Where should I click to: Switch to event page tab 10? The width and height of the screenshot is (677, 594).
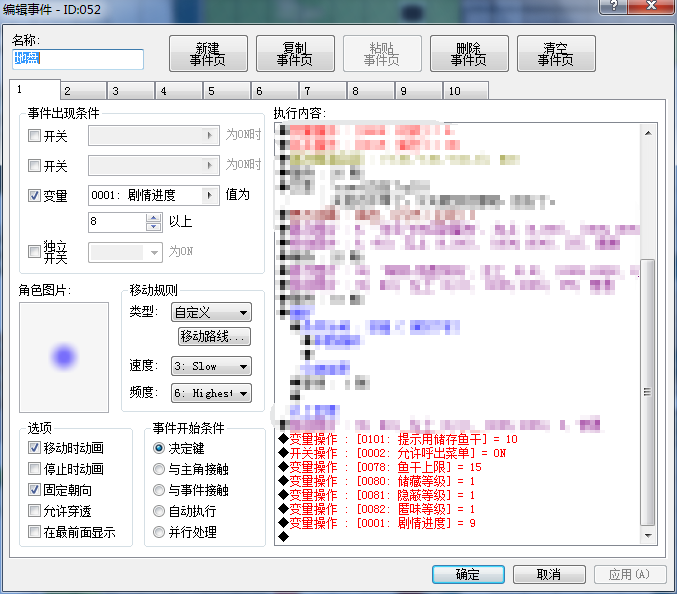click(x=466, y=91)
